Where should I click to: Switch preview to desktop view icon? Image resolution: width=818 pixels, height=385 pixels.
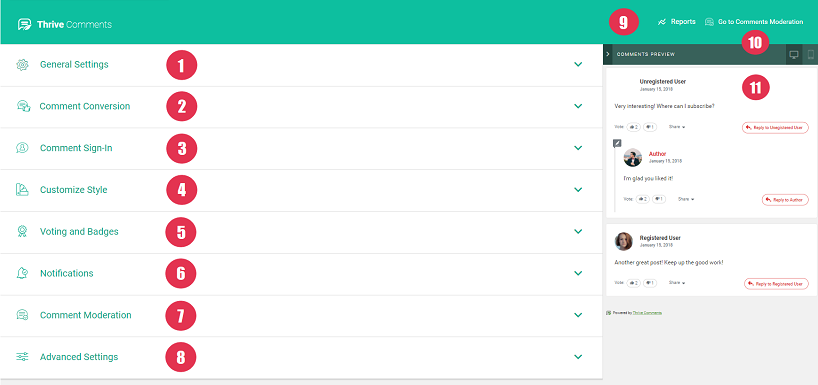(x=794, y=54)
